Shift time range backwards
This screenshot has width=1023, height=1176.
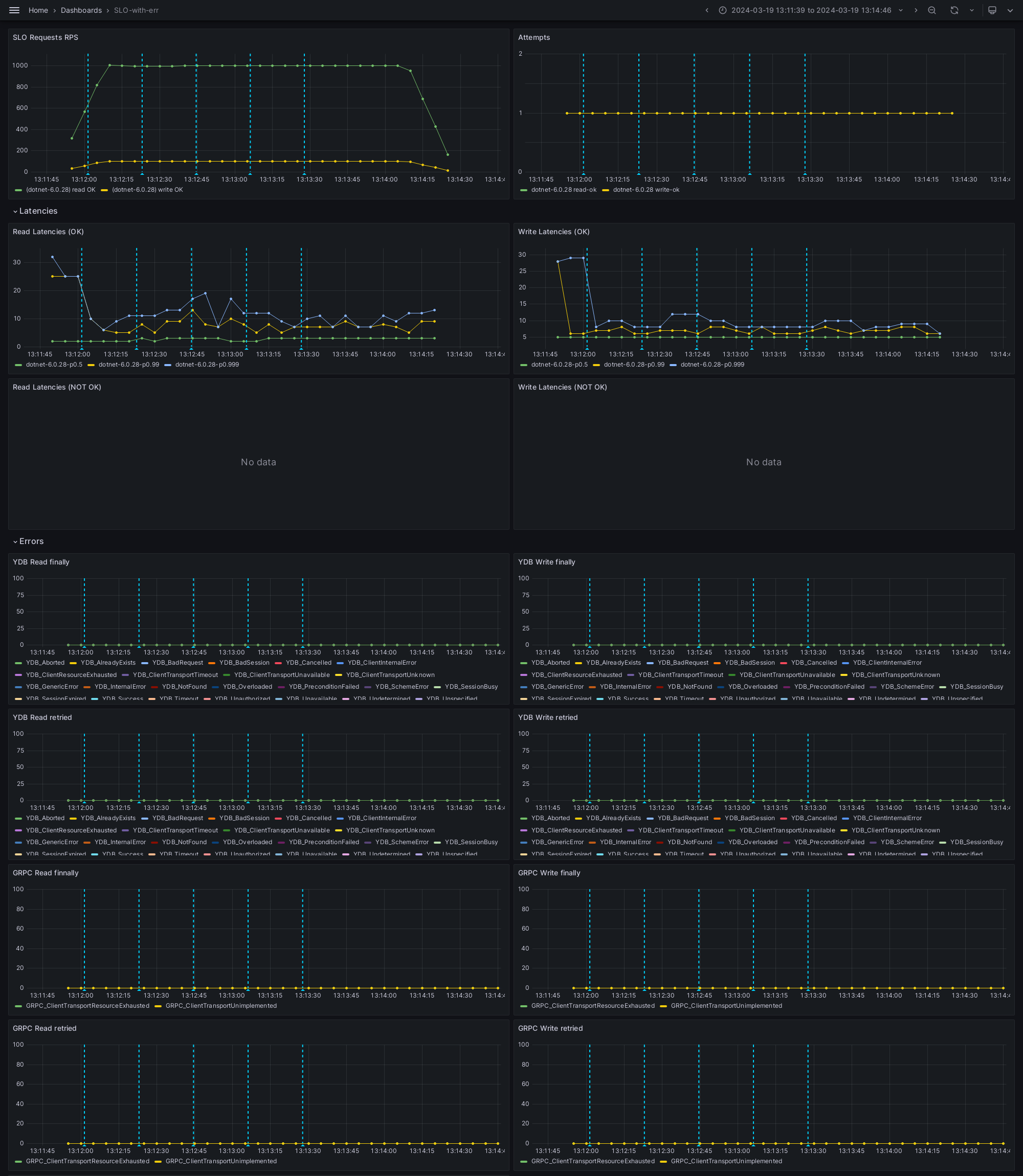707,10
